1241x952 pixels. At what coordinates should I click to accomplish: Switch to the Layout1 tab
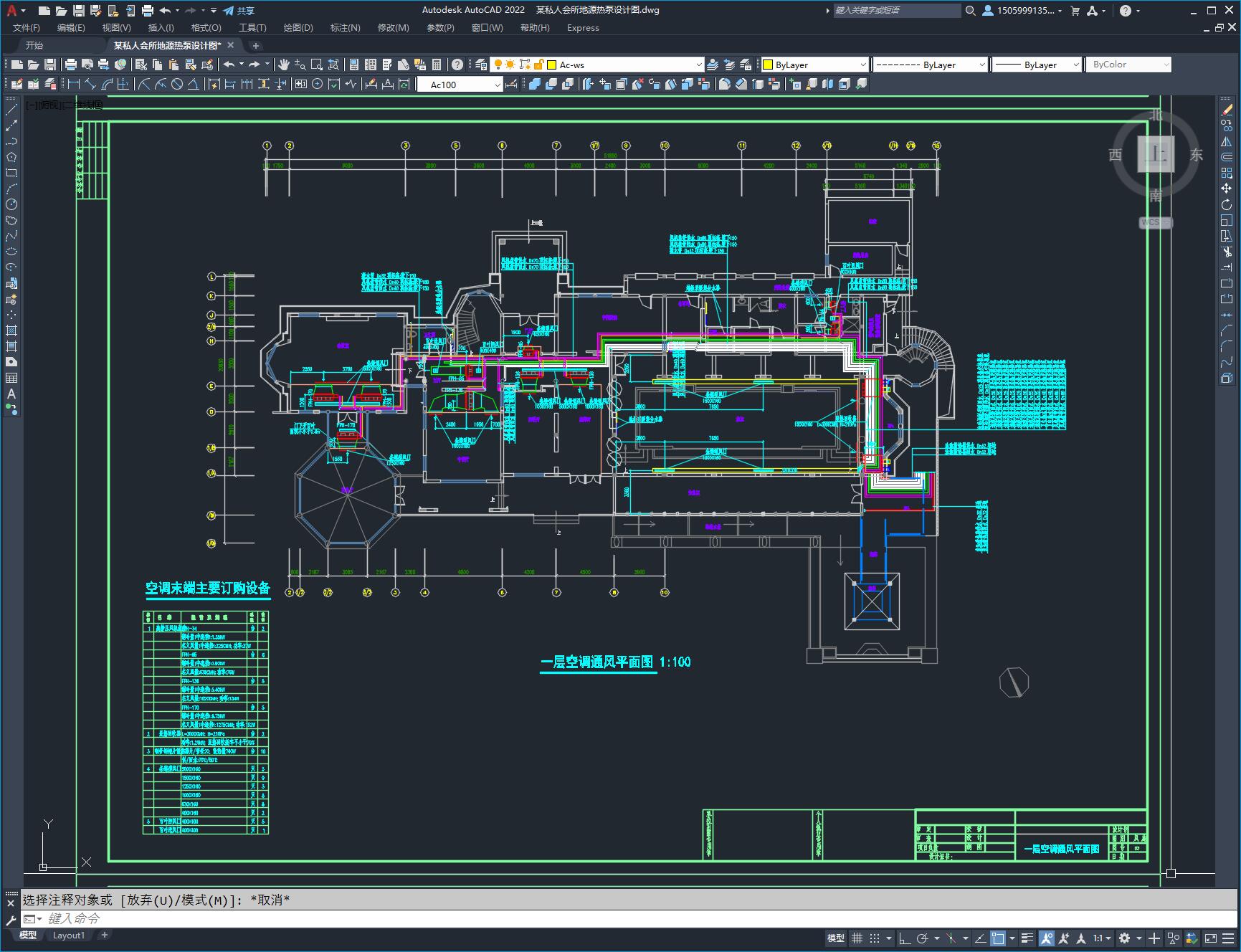[69, 935]
